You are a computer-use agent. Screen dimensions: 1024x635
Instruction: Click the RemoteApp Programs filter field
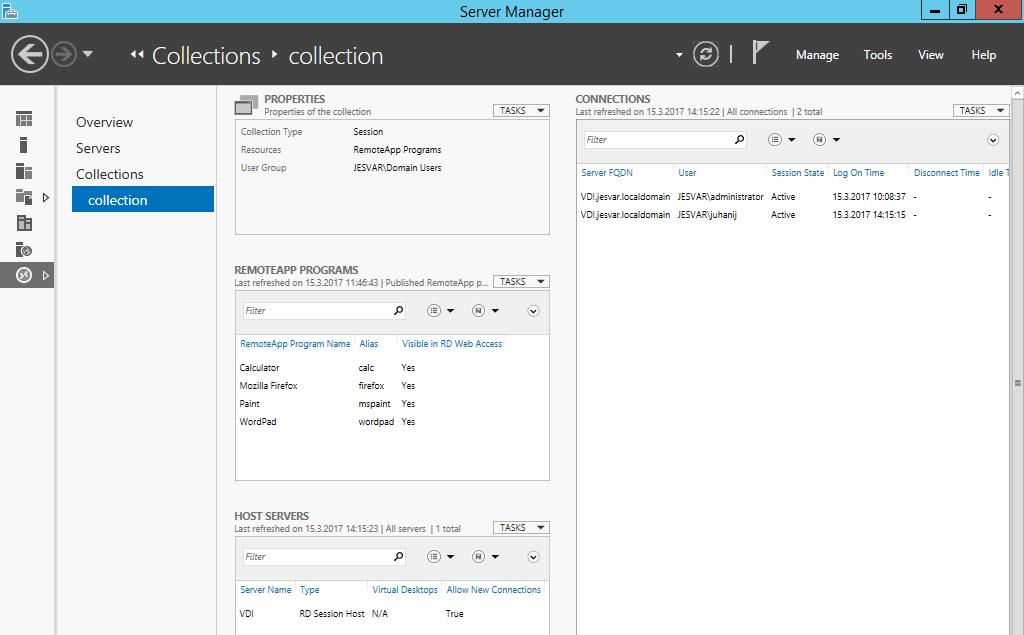point(317,310)
